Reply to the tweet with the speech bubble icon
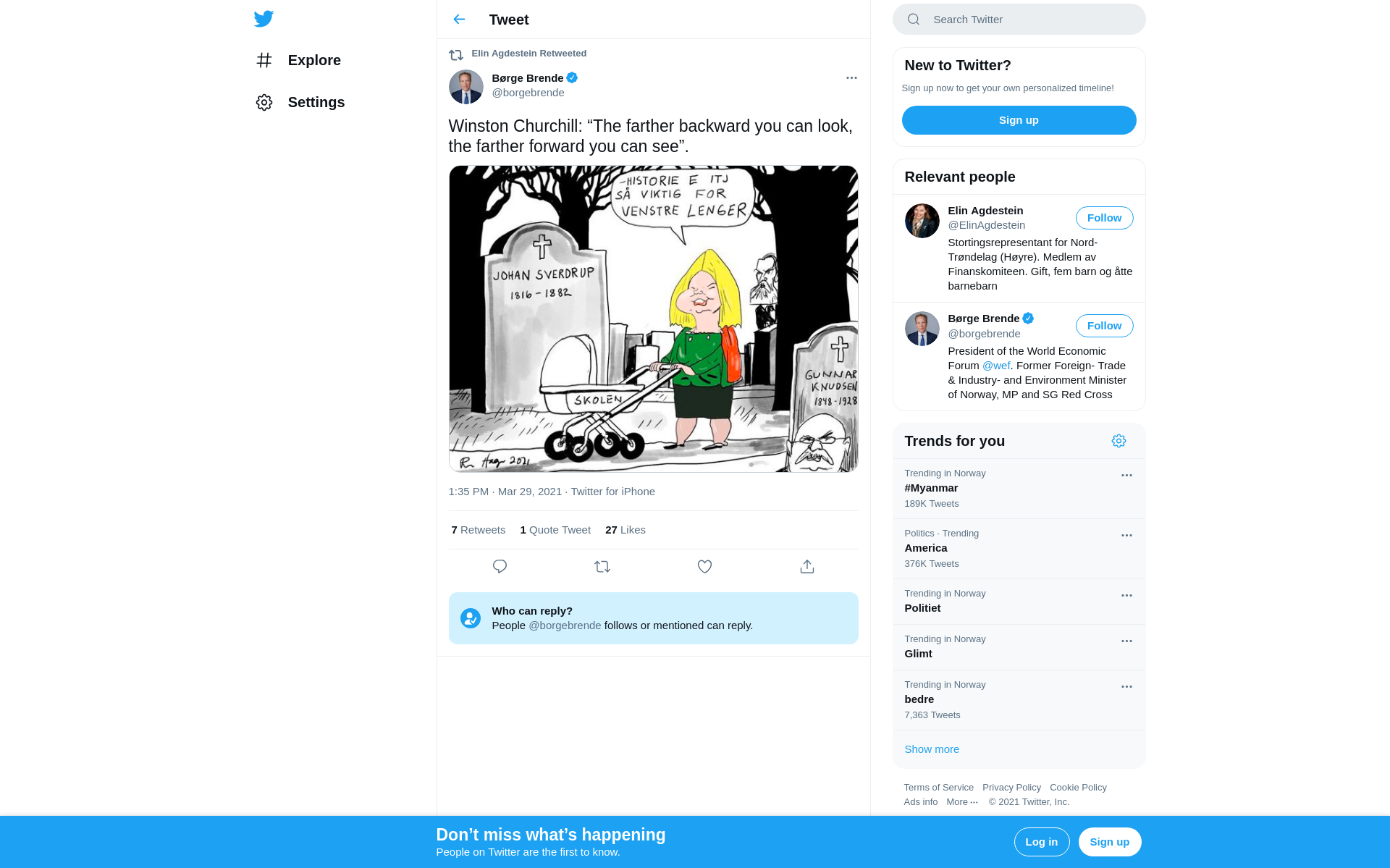 (500, 567)
